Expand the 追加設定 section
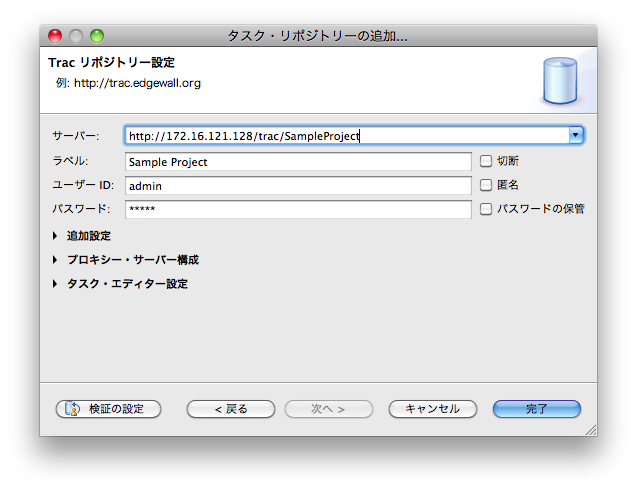The image size is (637, 491). (x=55, y=236)
